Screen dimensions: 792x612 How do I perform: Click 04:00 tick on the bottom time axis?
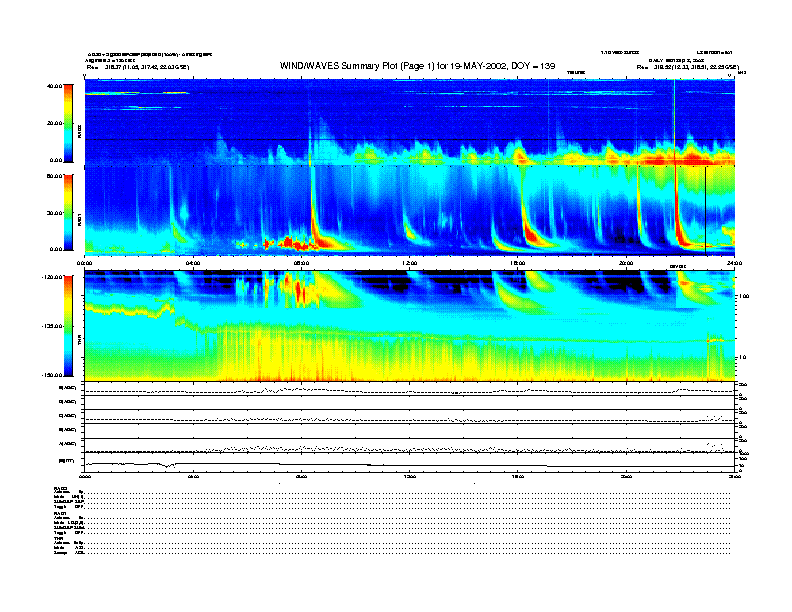193,476
